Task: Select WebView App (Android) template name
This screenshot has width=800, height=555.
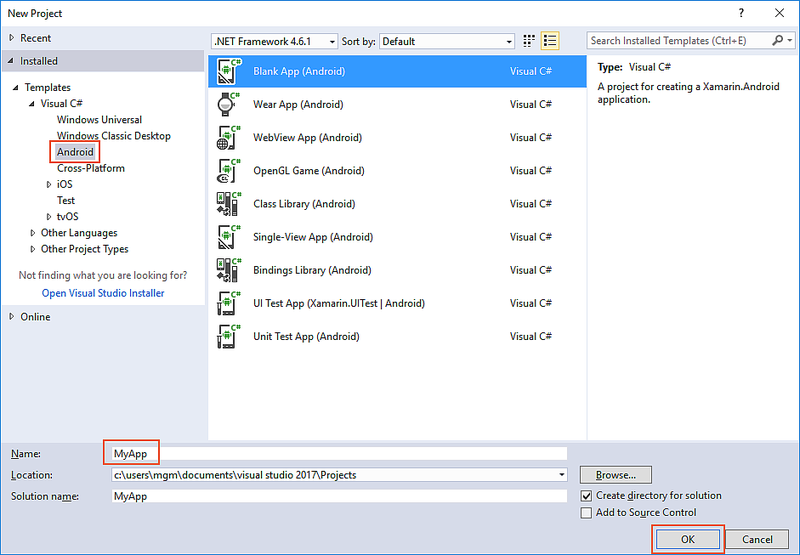Action: click(x=308, y=138)
